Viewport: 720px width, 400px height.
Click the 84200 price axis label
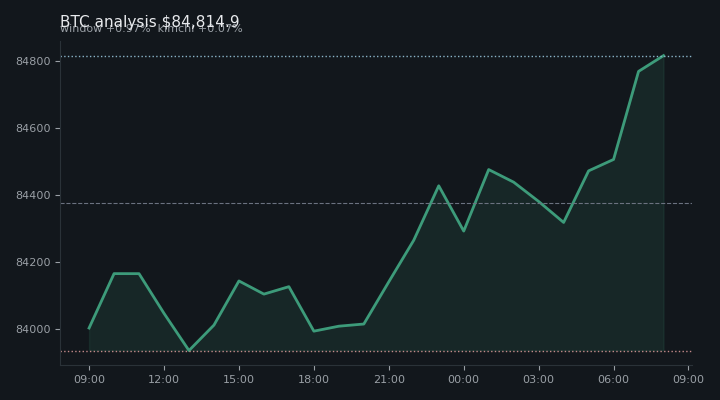[x=33, y=262]
